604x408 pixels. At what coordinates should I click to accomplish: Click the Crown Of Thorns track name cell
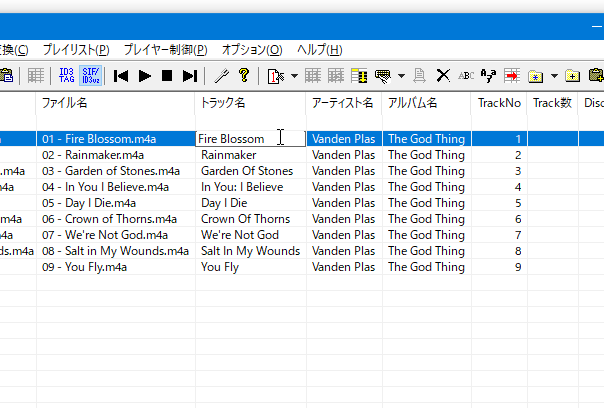click(251, 219)
